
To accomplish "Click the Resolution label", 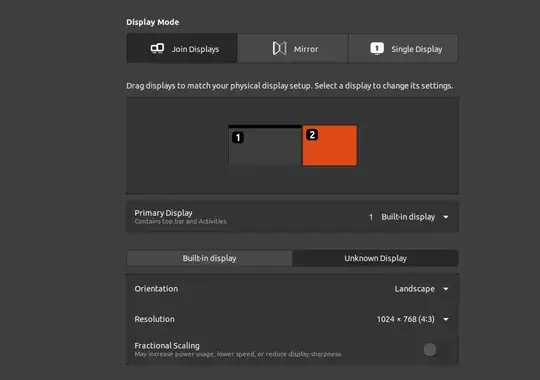I will coord(154,319).
